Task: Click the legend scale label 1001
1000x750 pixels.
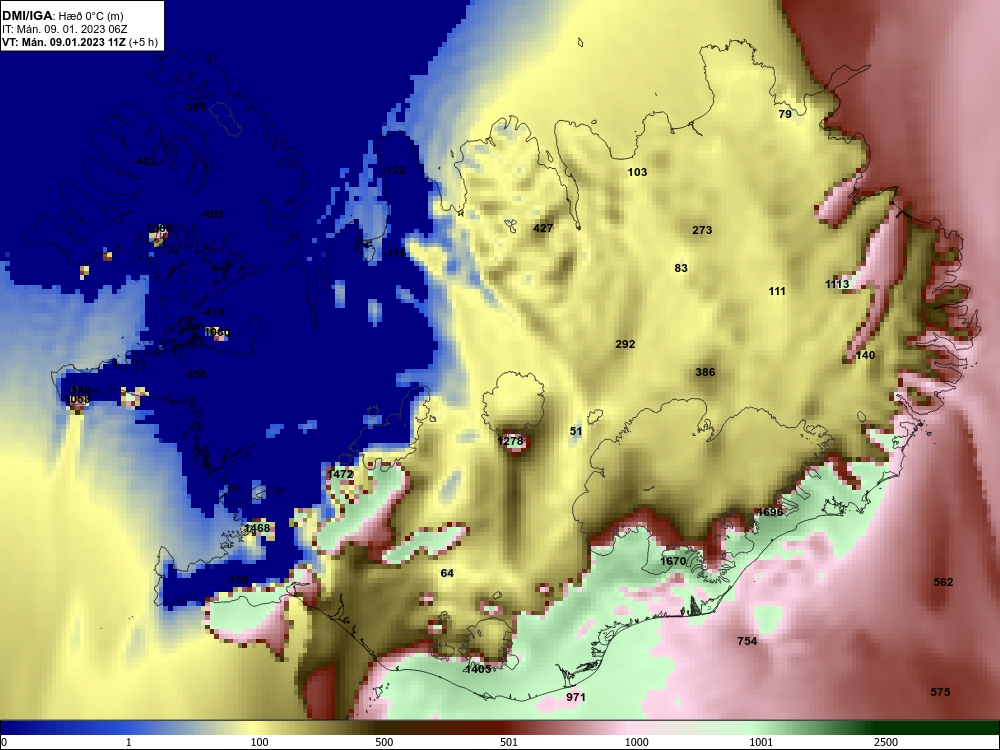Action: click(x=761, y=742)
